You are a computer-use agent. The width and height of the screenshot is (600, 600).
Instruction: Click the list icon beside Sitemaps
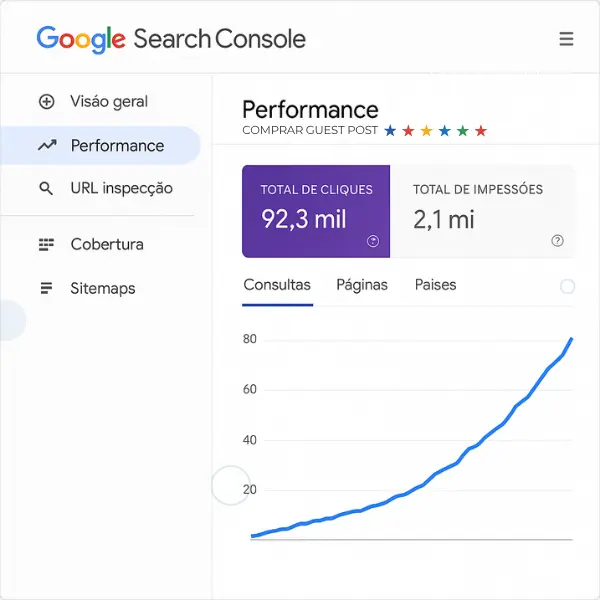46,288
